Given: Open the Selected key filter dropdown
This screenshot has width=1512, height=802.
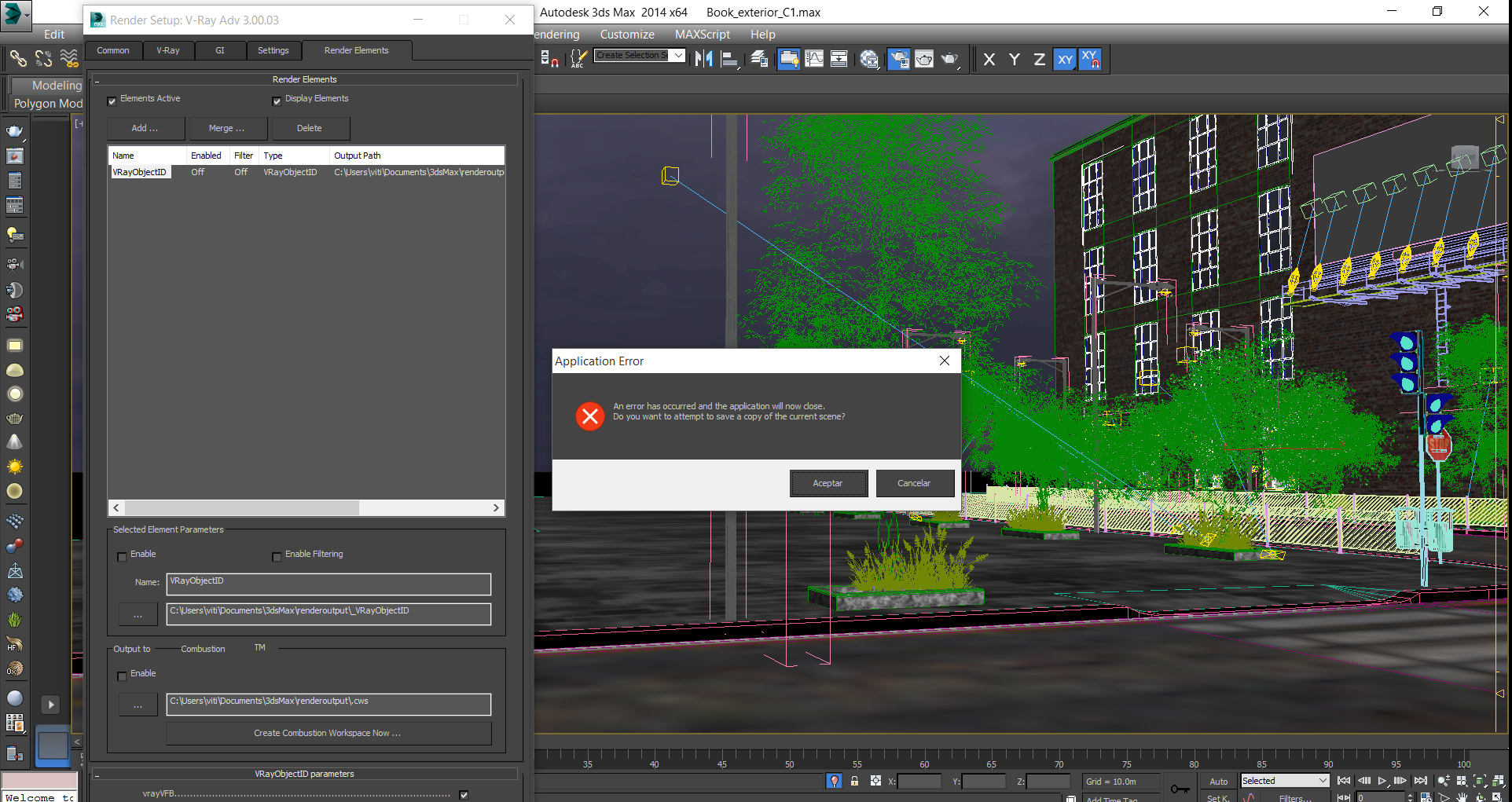Looking at the screenshot, I should click(1285, 781).
